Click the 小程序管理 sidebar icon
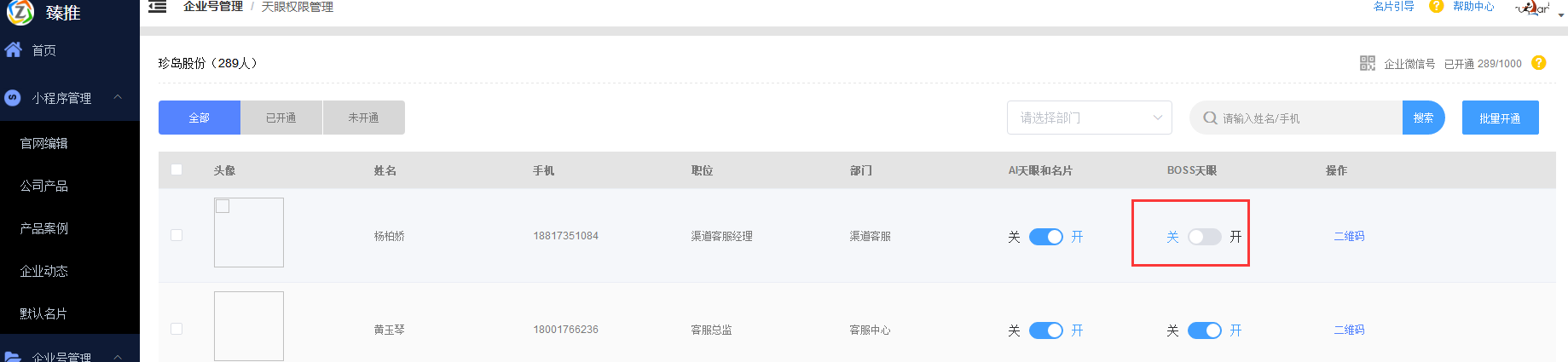Image resolution: width=1568 pixels, height=362 pixels. point(13,98)
